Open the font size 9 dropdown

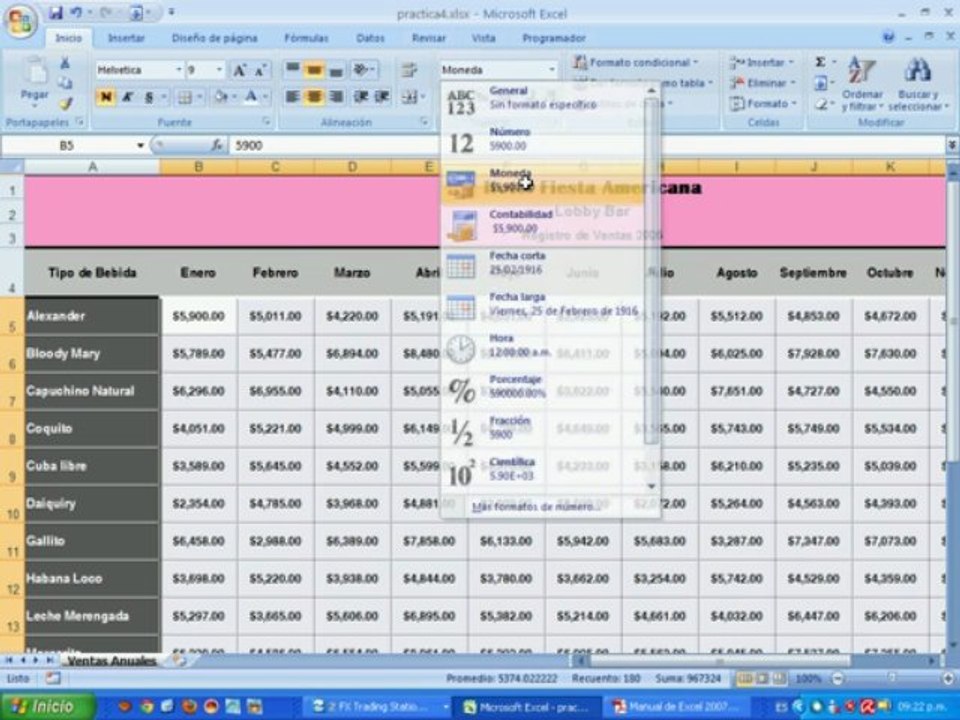pyautogui.click(x=219, y=70)
